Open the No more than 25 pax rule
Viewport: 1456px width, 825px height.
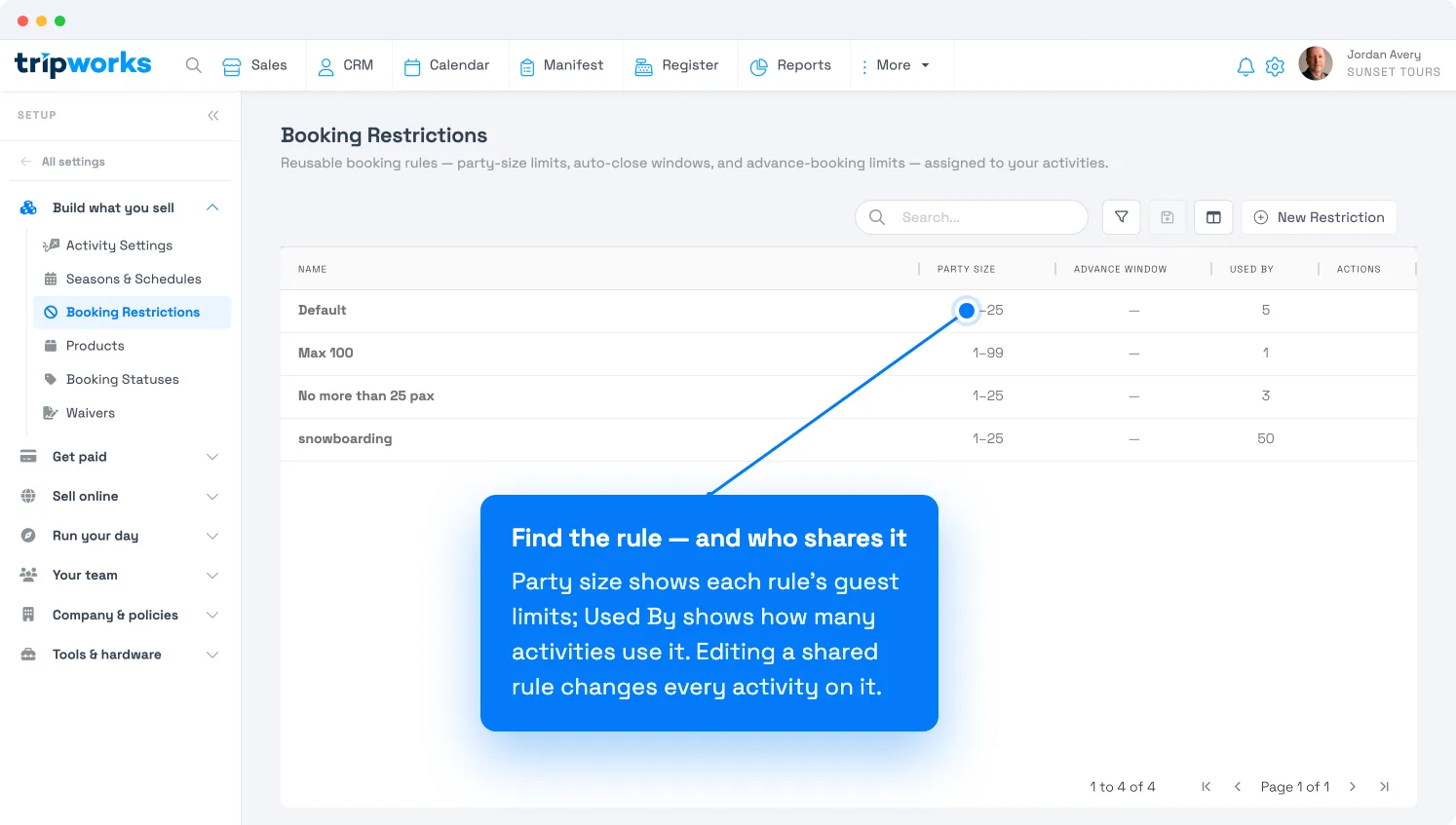pos(848,396)
